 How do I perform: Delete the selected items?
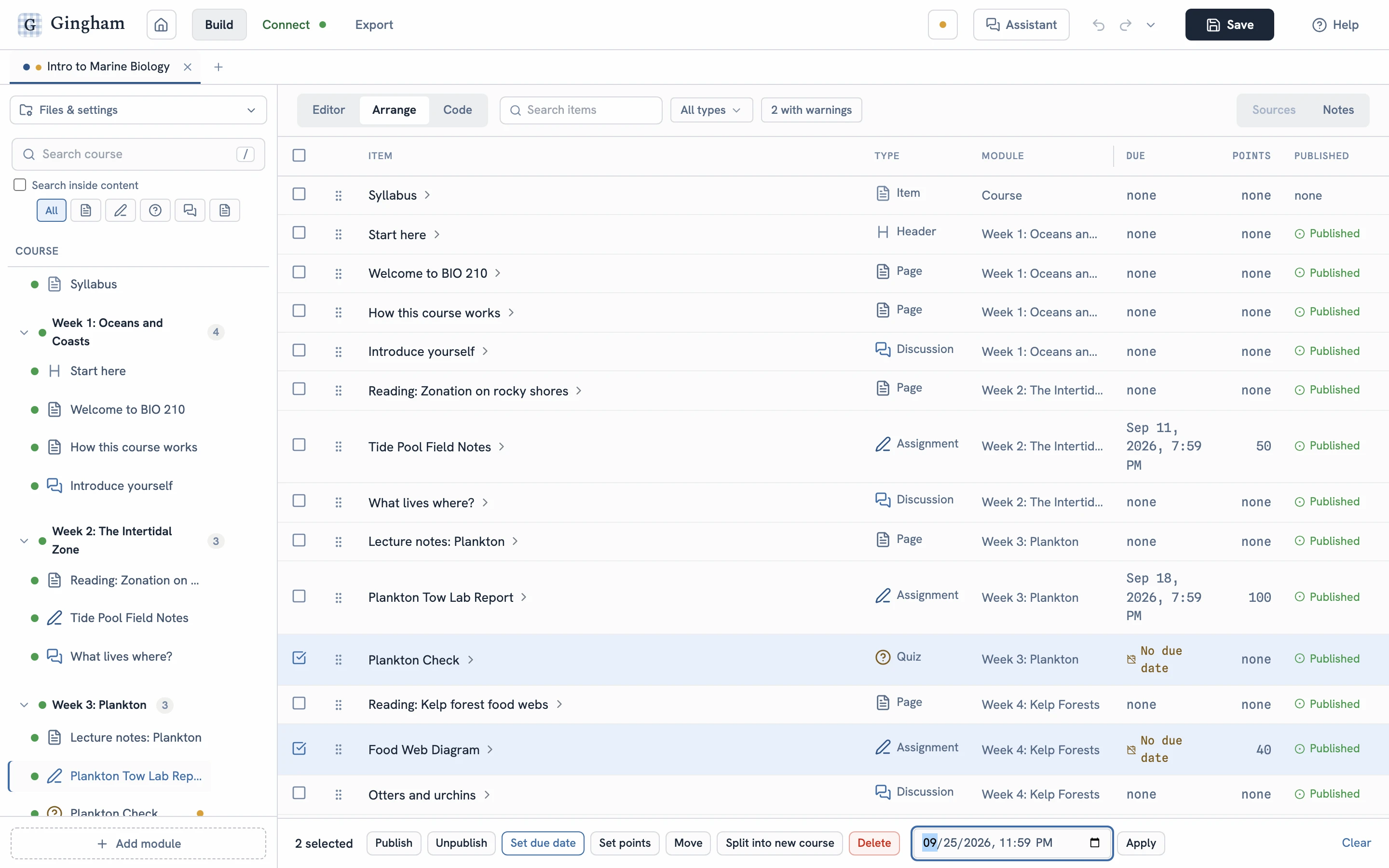(873, 843)
